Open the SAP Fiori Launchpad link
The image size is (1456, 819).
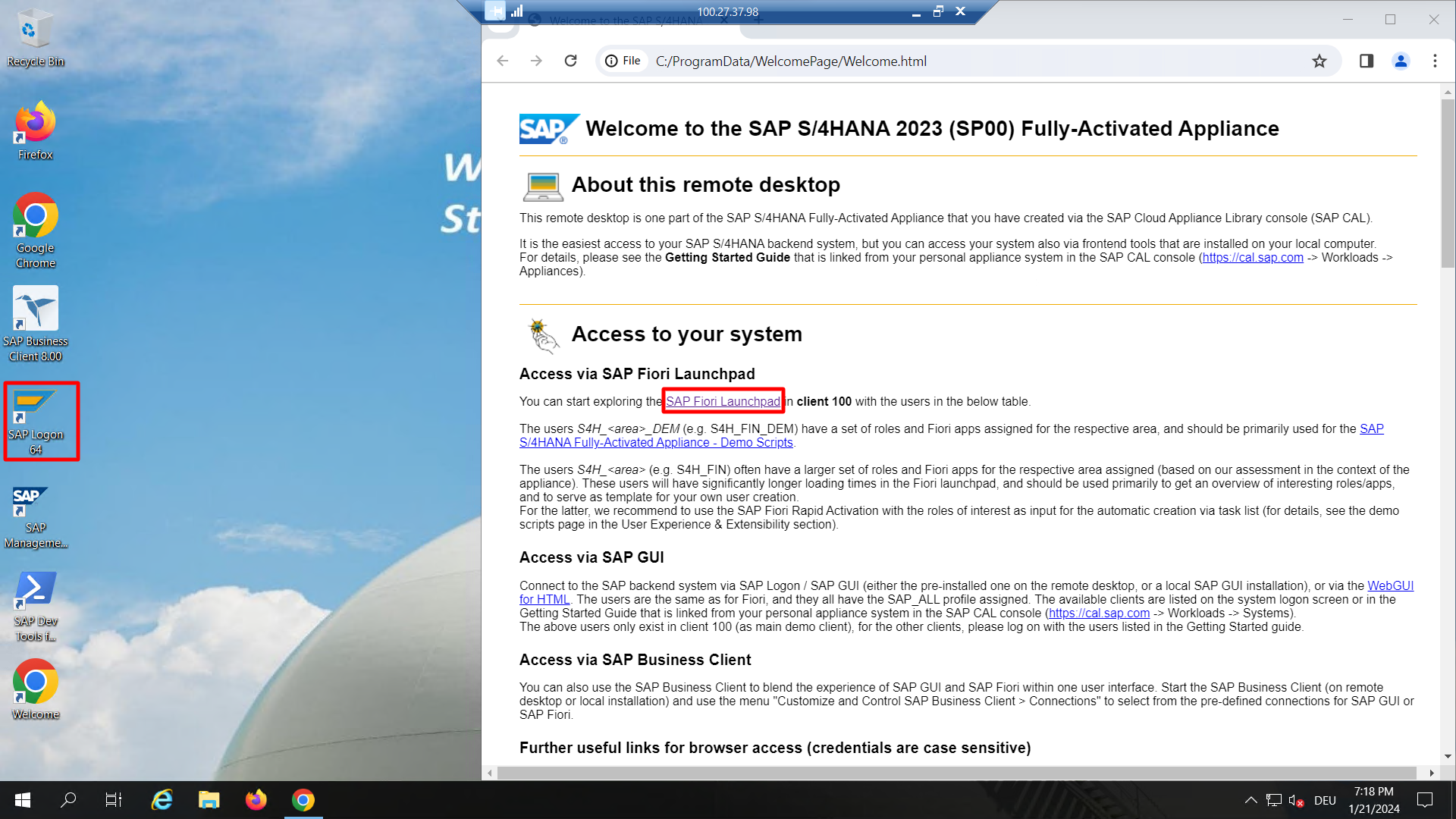[x=723, y=401]
